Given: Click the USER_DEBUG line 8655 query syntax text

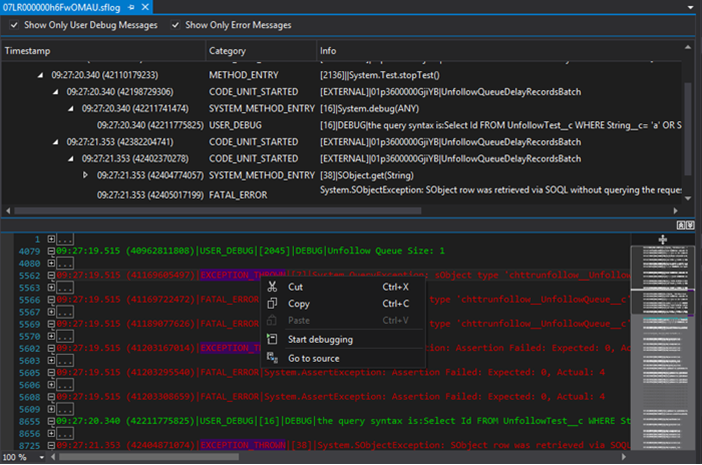Looking at the screenshot, I should tap(343, 421).
